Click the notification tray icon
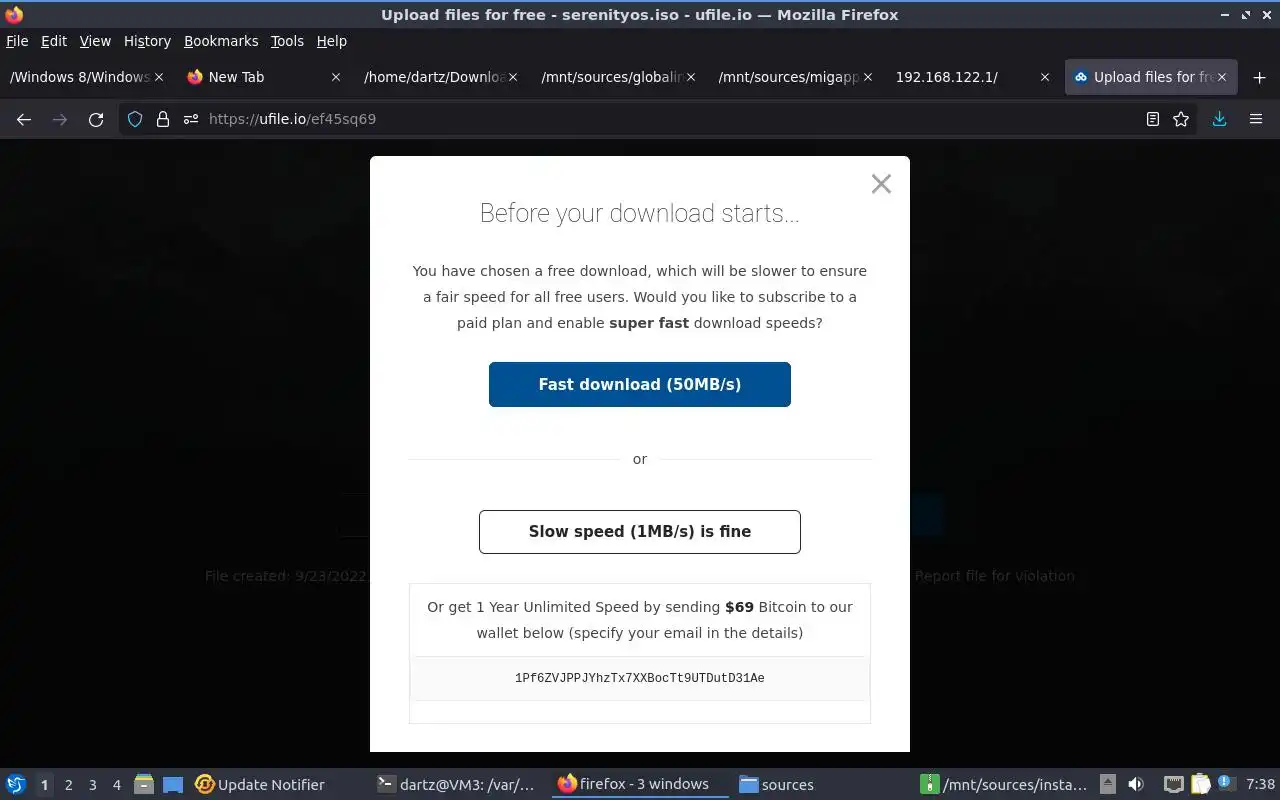The height and width of the screenshot is (800, 1280). pyautogui.click(x=1226, y=784)
